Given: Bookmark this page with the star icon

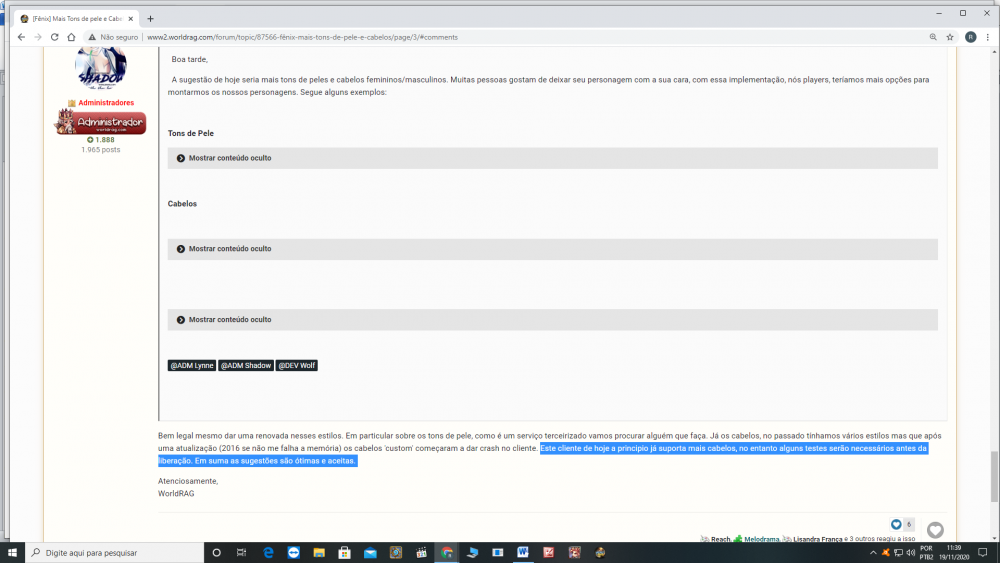Looking at the screenshot, I should (950, 37).
